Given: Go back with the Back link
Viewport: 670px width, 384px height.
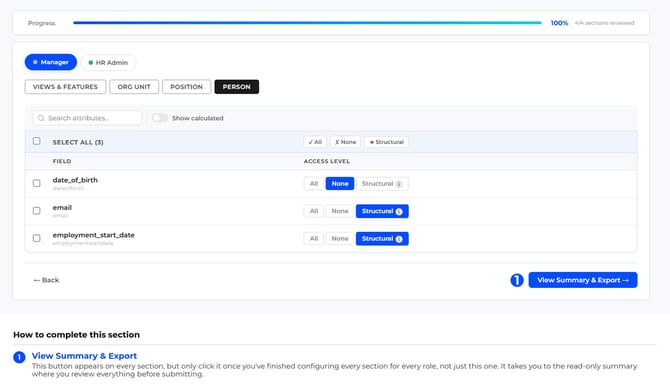Looking at the screenshot, I should point(46,280).
